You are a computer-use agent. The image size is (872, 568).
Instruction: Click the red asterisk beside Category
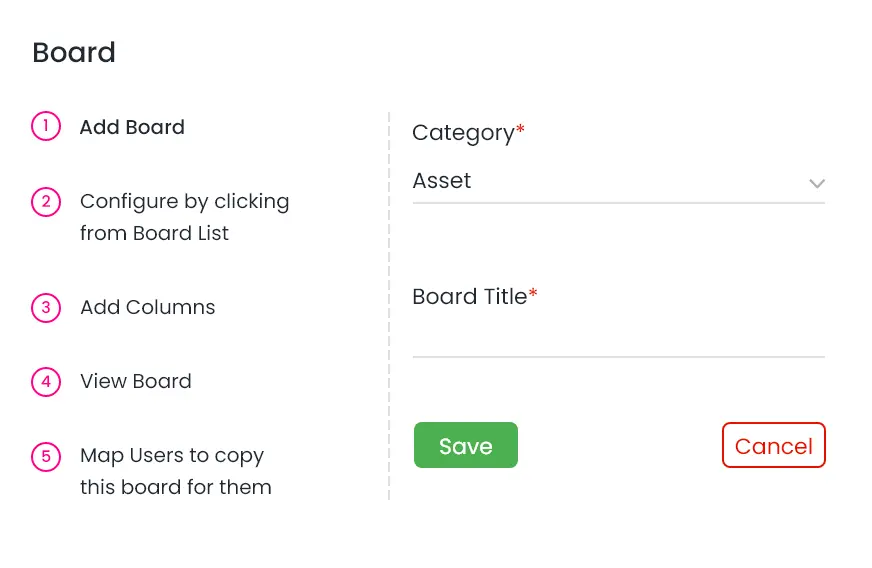(521, 131)
